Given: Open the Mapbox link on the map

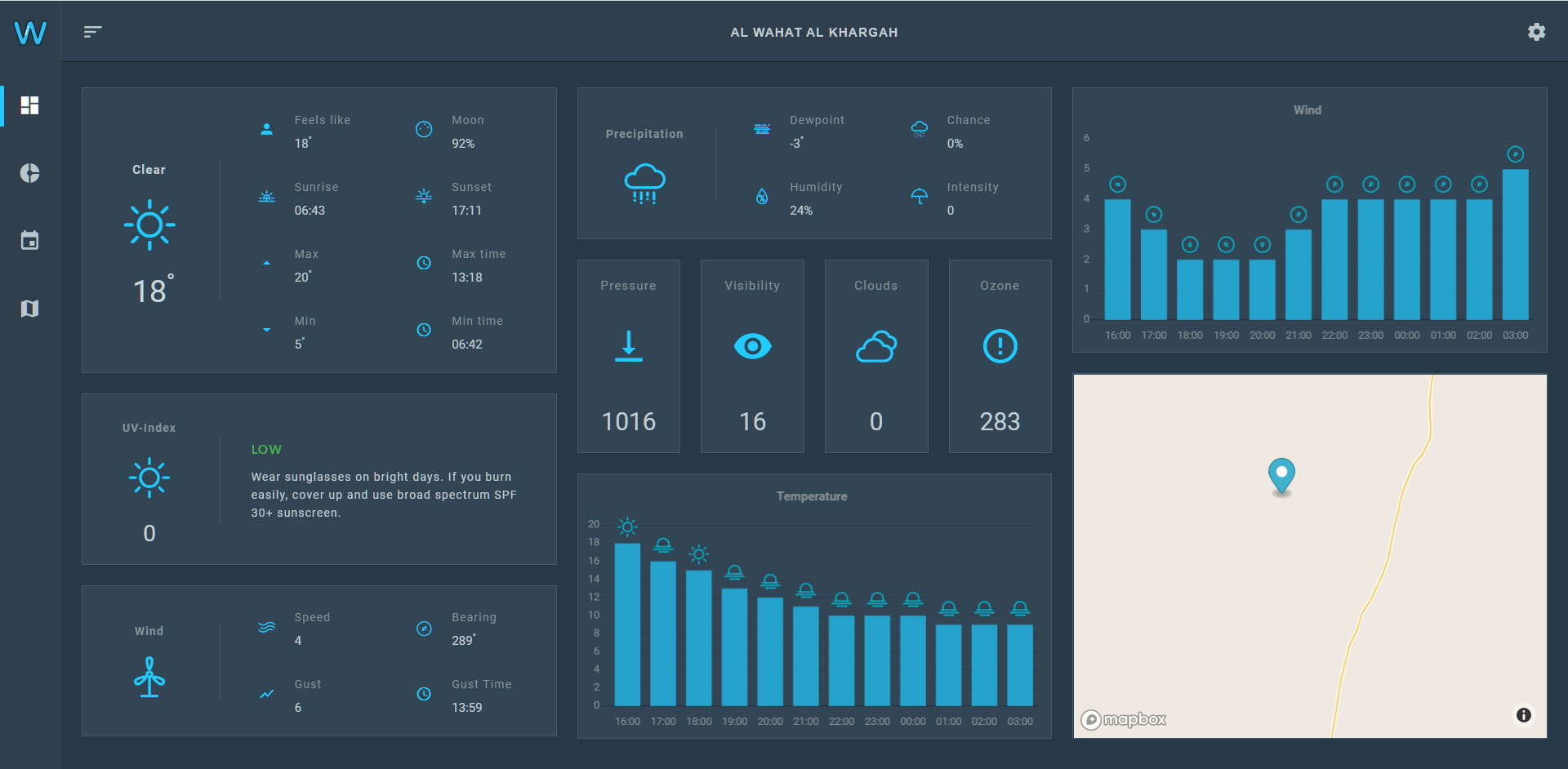Looking at the screenshot, I should click(1123, 719).
